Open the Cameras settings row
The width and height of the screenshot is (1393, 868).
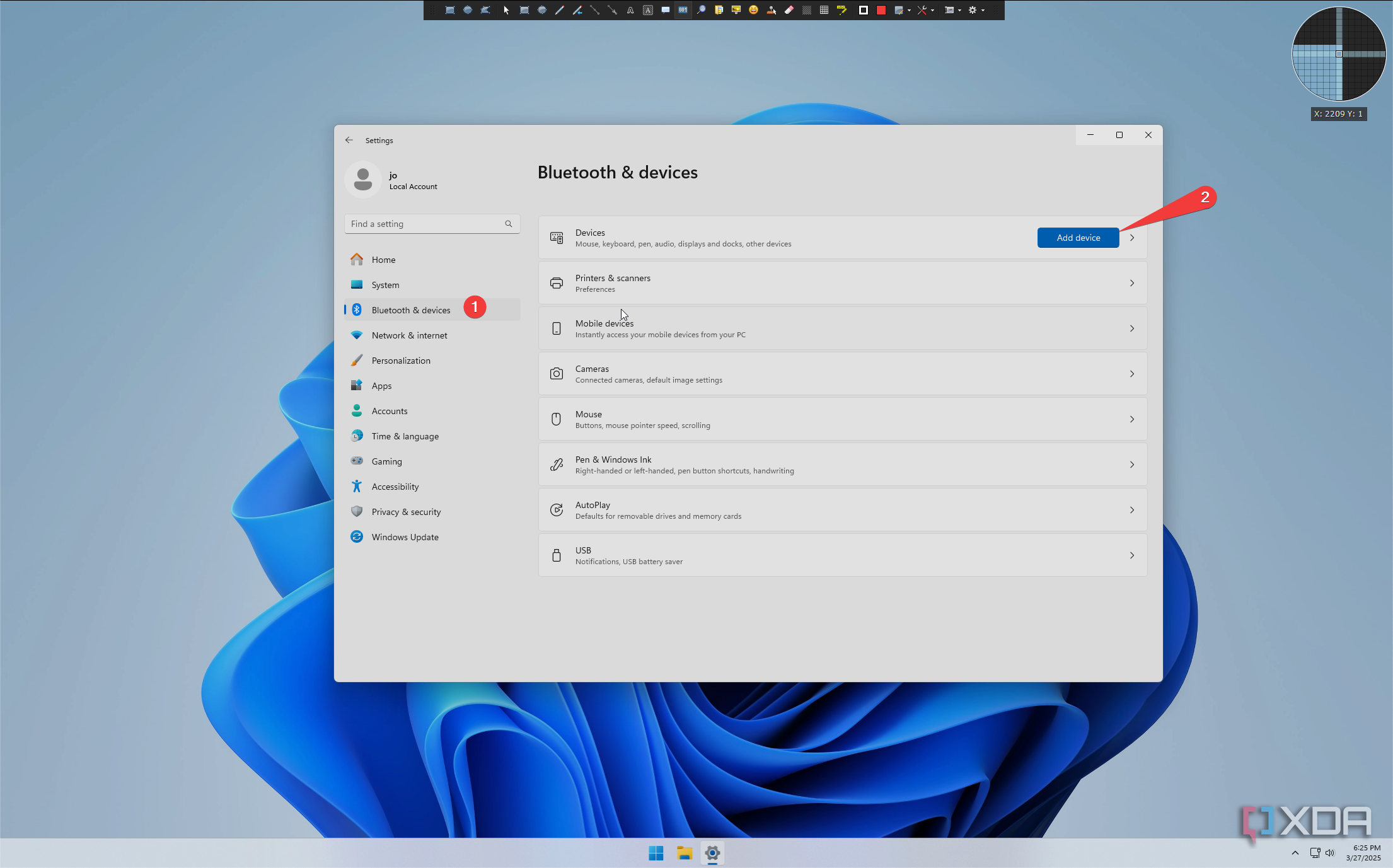pyautogui.click(x=843, y=374)
